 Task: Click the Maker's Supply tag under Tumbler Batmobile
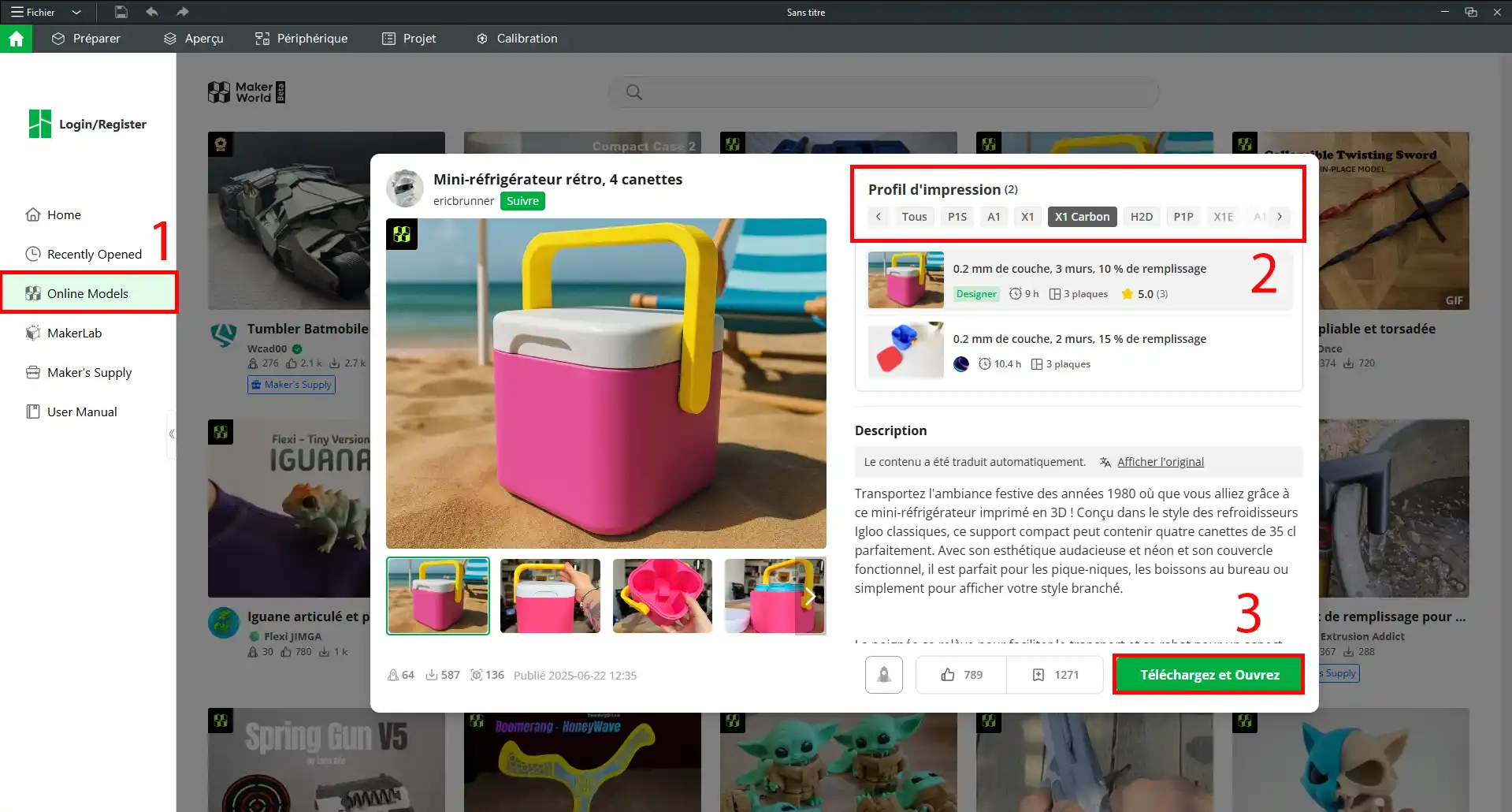[292, 385]
